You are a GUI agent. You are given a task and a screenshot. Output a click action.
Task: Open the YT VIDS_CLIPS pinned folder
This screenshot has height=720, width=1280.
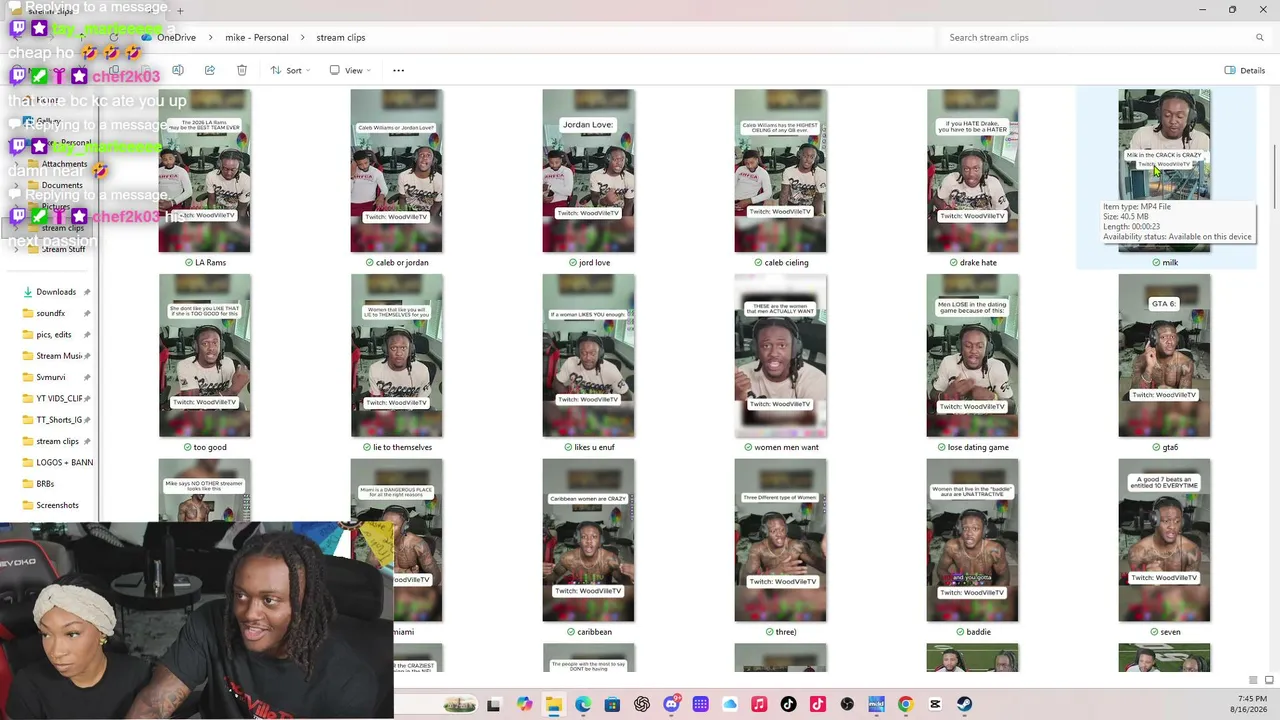point(58,399)
